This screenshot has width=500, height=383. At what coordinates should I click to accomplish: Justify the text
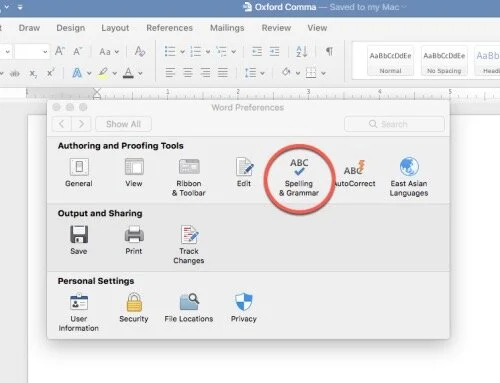click(x=223, y=72)
